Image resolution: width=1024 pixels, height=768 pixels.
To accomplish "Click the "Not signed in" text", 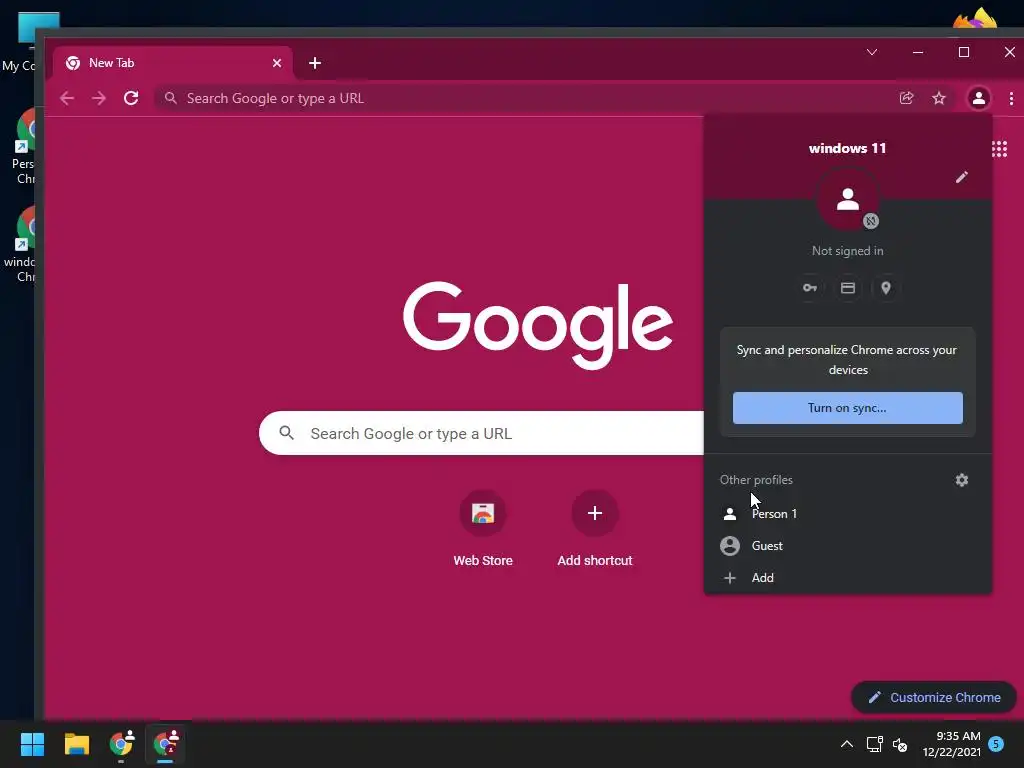I will coord(847,251).
